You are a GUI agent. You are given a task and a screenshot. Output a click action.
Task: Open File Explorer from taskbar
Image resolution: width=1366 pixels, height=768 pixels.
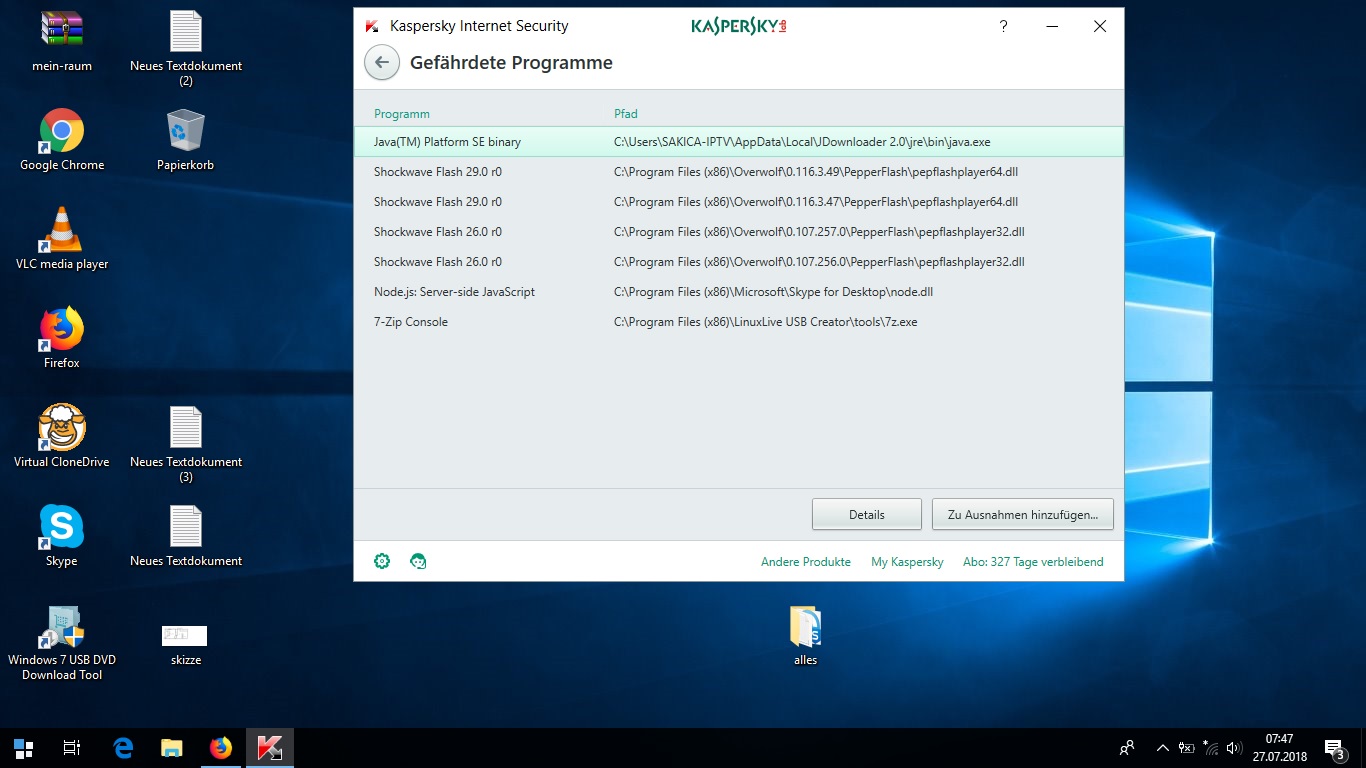[172, 748]
